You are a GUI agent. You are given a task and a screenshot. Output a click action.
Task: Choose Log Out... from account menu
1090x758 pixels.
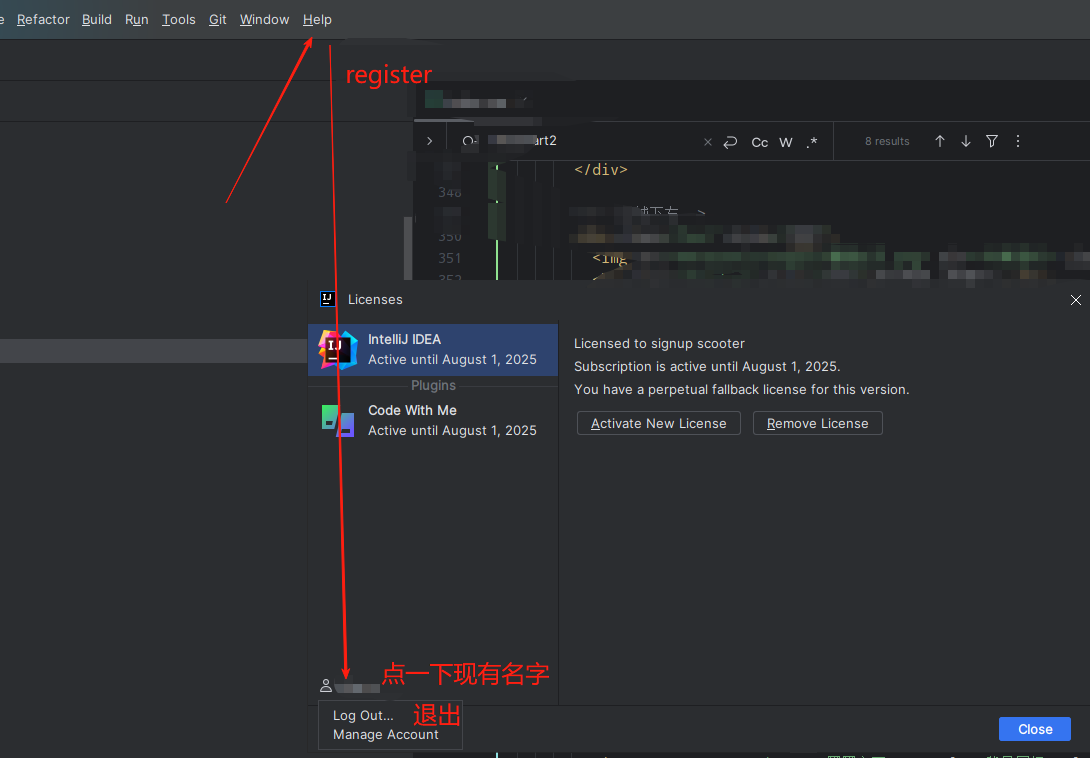(363, 716)
